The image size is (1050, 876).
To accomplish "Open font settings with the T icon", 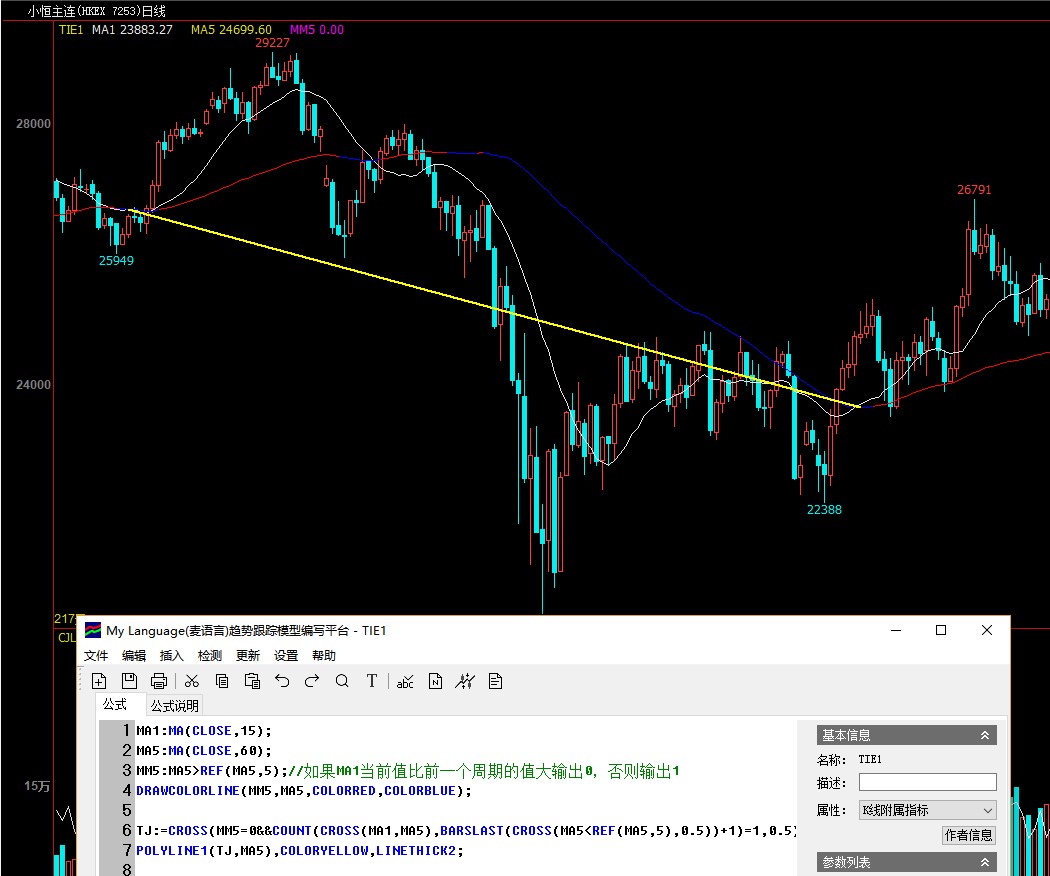I will (x=372, y=681).
